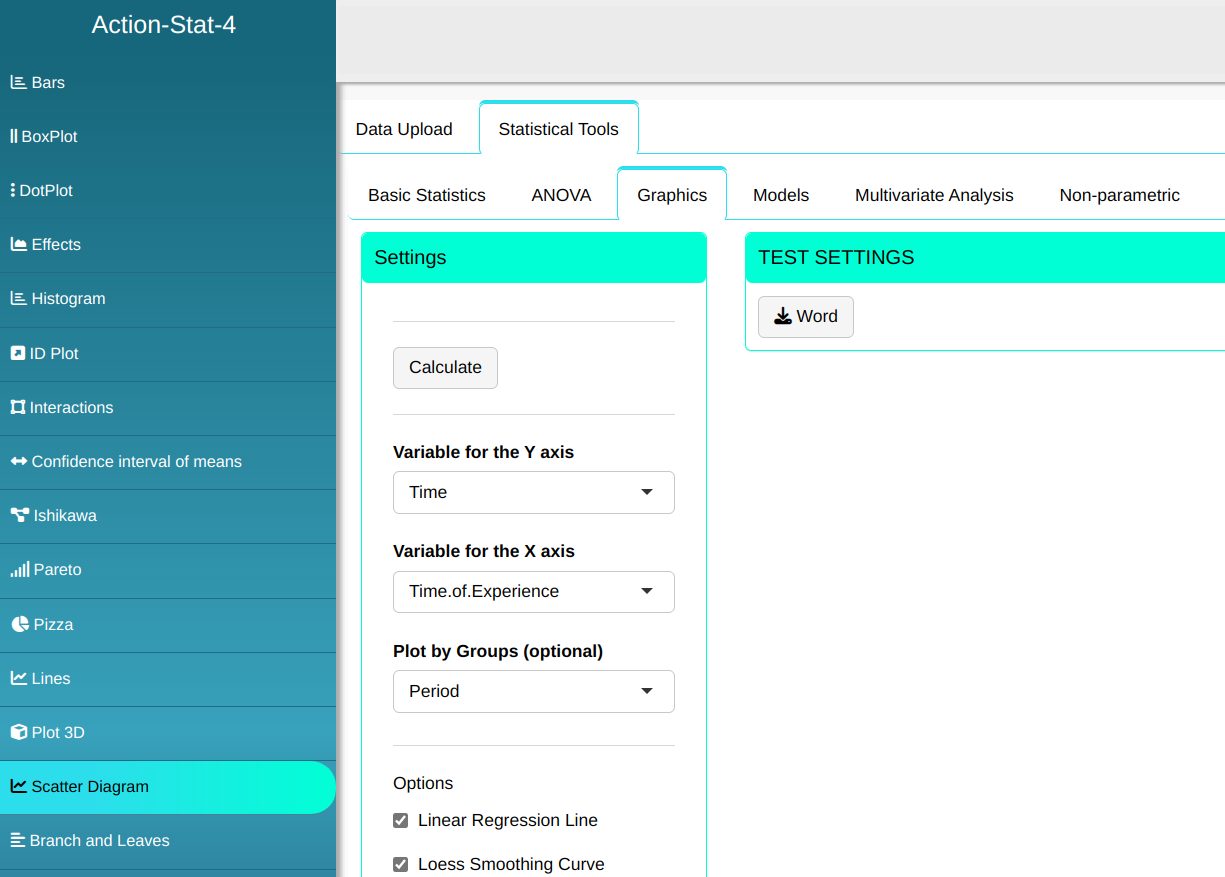This screenshot has width=1225, height=877.
Task: Open the Ishikawa diagram icon
Action: pyautogui.click(x=19, y=516)
